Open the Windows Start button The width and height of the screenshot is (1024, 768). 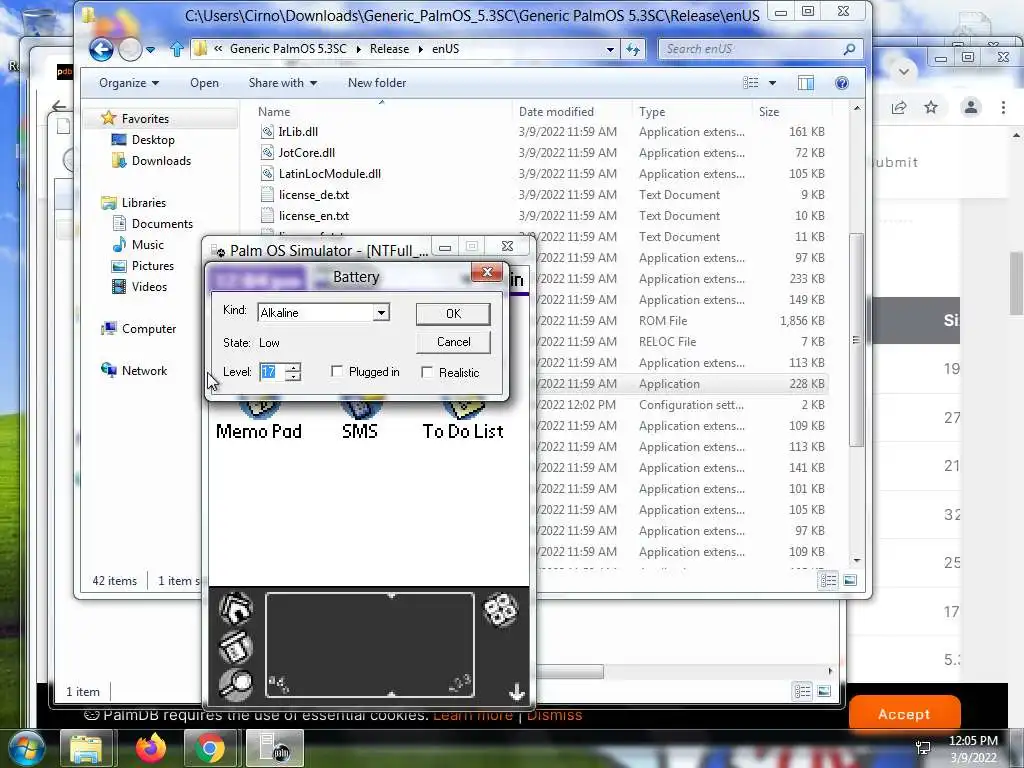[27, 748]
